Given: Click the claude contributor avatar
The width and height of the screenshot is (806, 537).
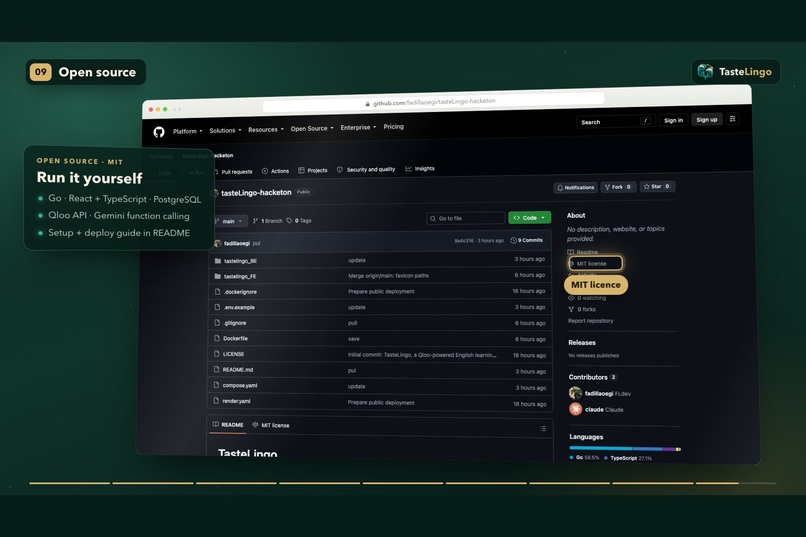Looking at the screenshot, I should [x=576, y=409].
